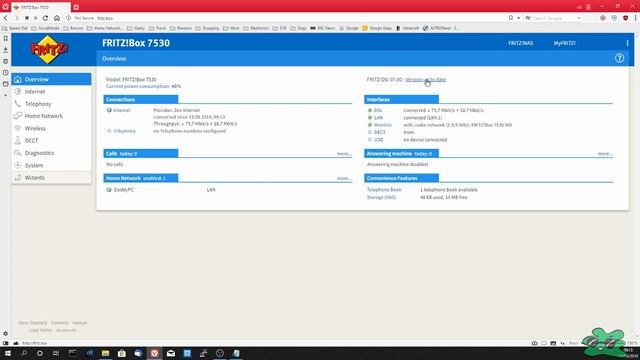Open the Google Keep bookmark
This screenshot has height=360, width=640.
click(377, 28)
